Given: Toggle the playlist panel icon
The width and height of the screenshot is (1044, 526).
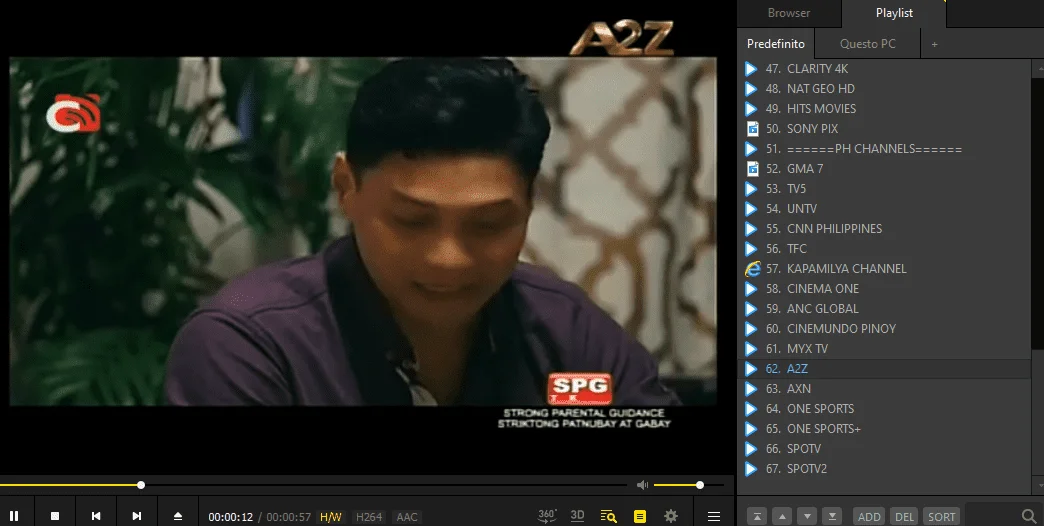Looking at the screenshot, I should pos(640,516).
